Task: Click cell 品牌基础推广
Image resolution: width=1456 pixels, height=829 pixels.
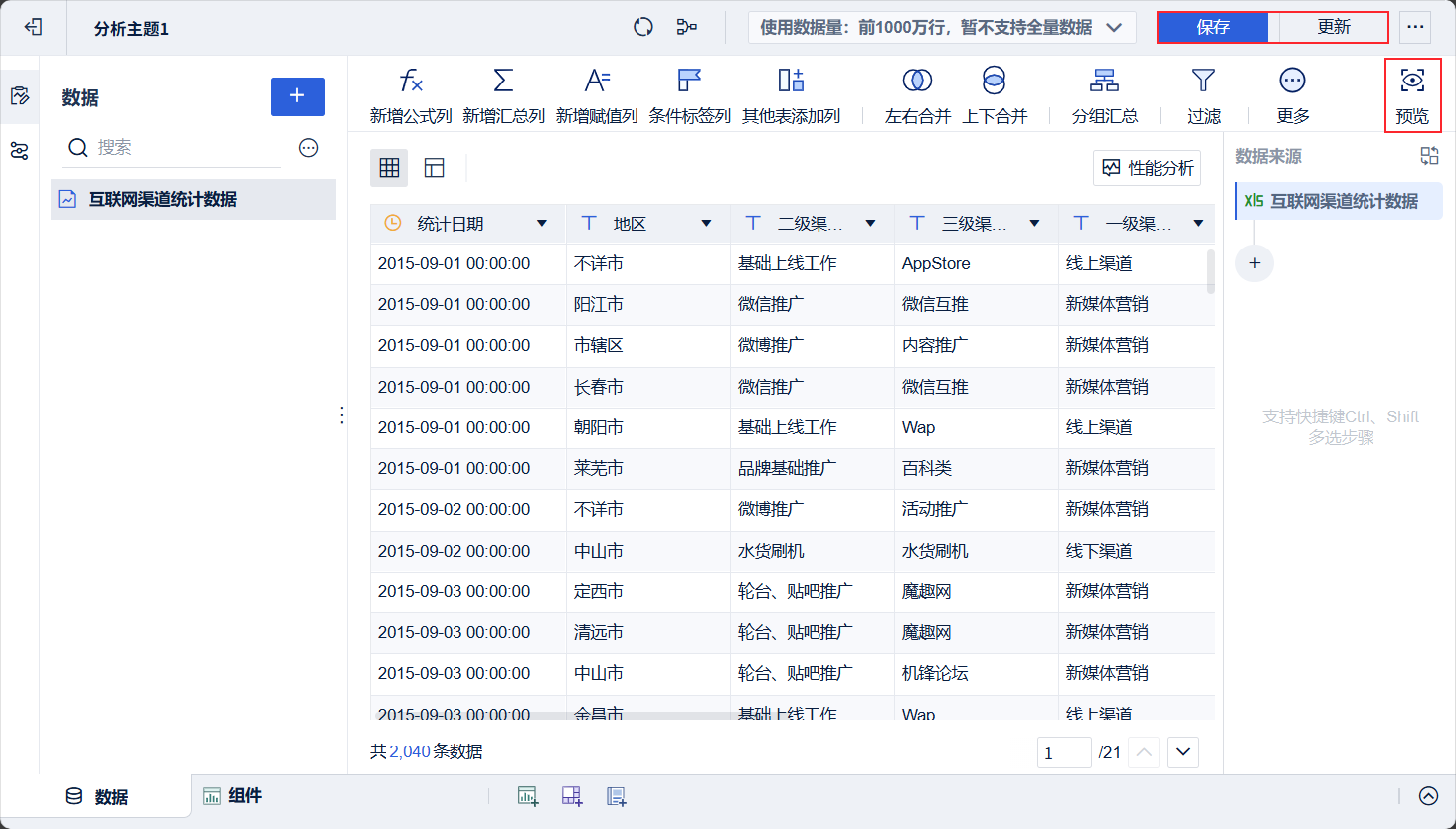Action: (x=813, y=468)
